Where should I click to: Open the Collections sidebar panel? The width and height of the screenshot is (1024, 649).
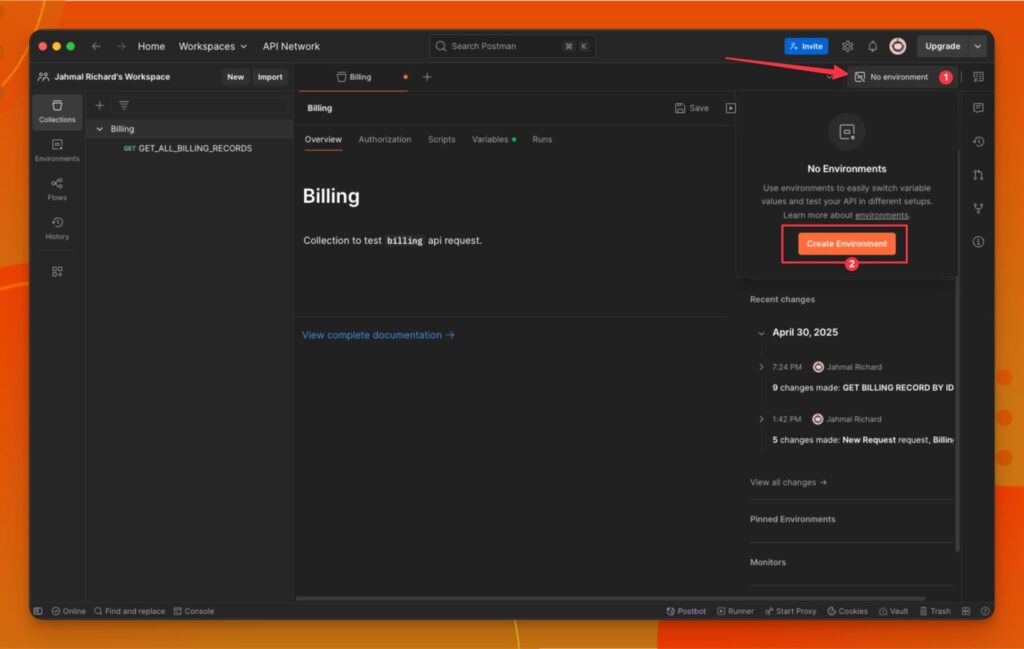pos(57,111)
